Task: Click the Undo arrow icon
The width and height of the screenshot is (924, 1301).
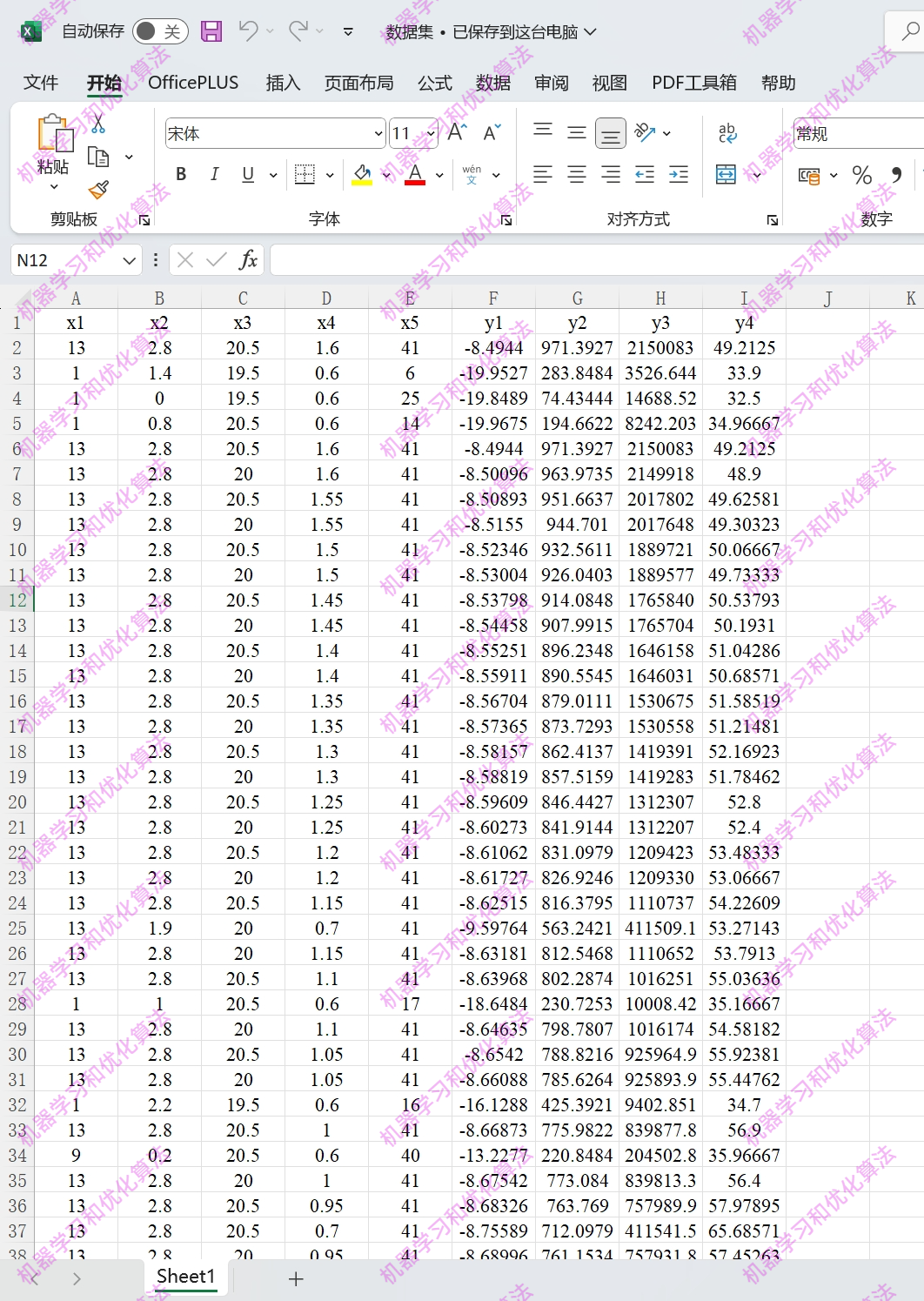Action: tap(248, 31)
